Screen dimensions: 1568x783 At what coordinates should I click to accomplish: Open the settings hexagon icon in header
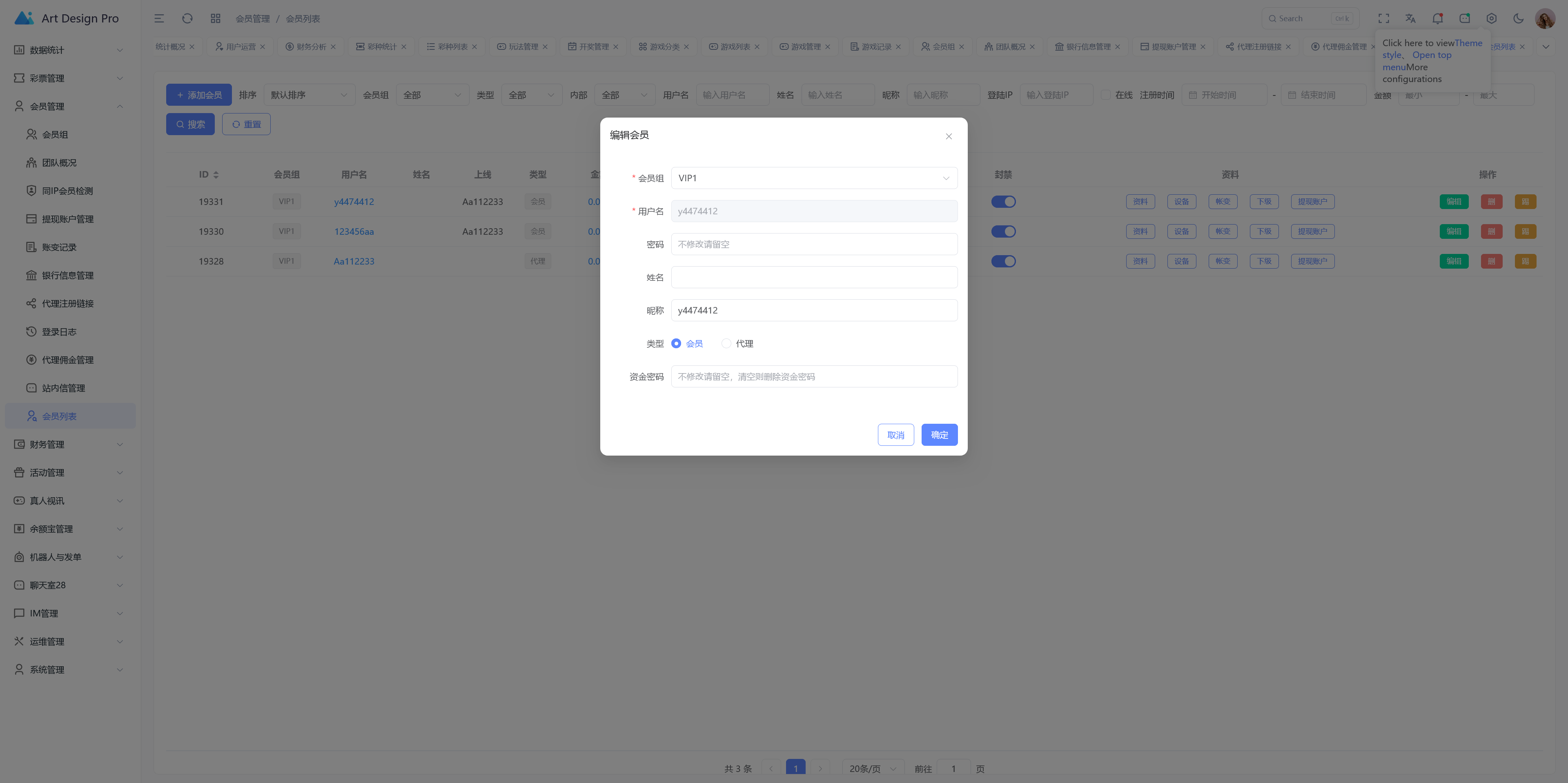pyautogui.click(x=1491, y=18)
